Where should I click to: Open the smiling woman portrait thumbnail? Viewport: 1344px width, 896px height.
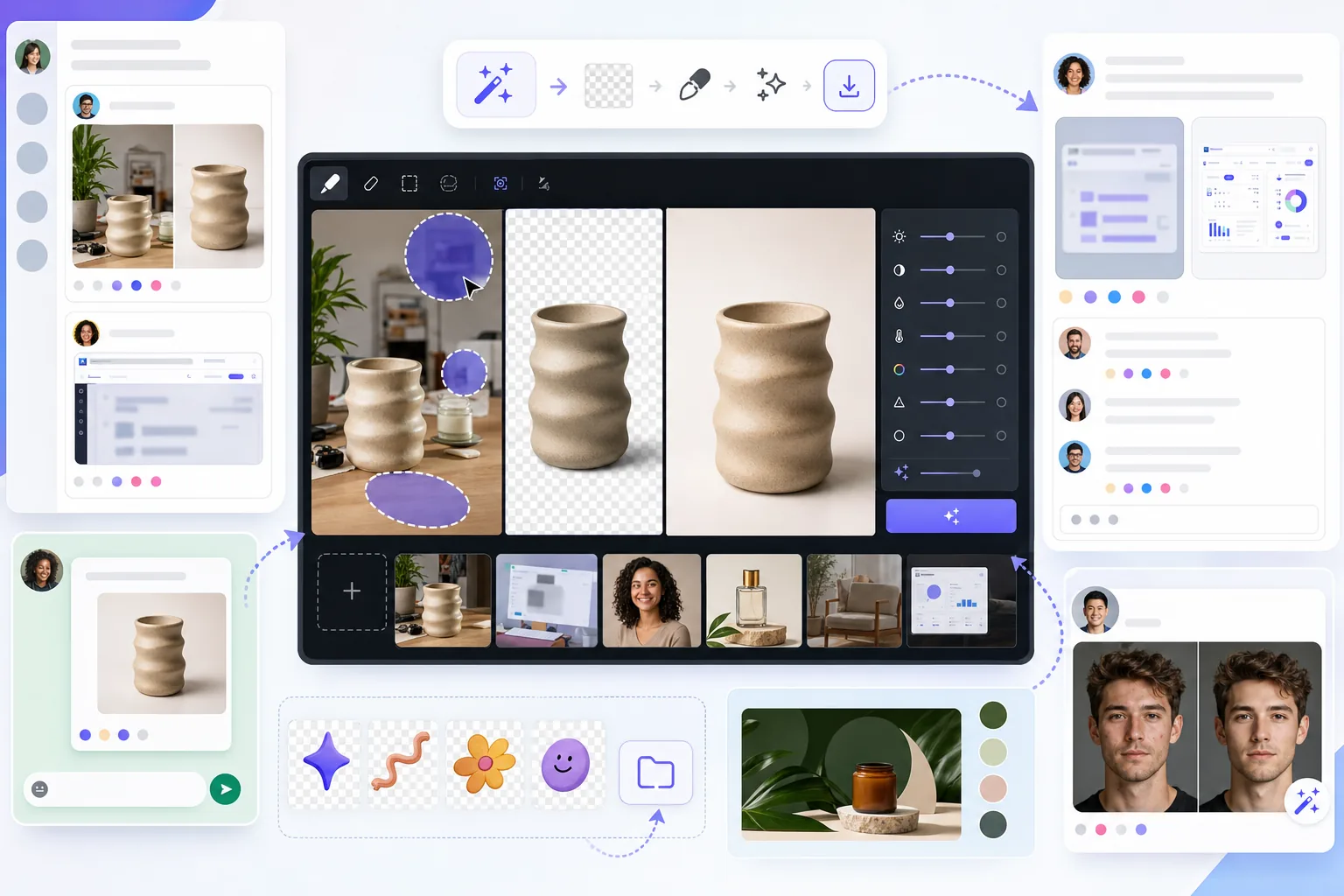coord(652,600)
